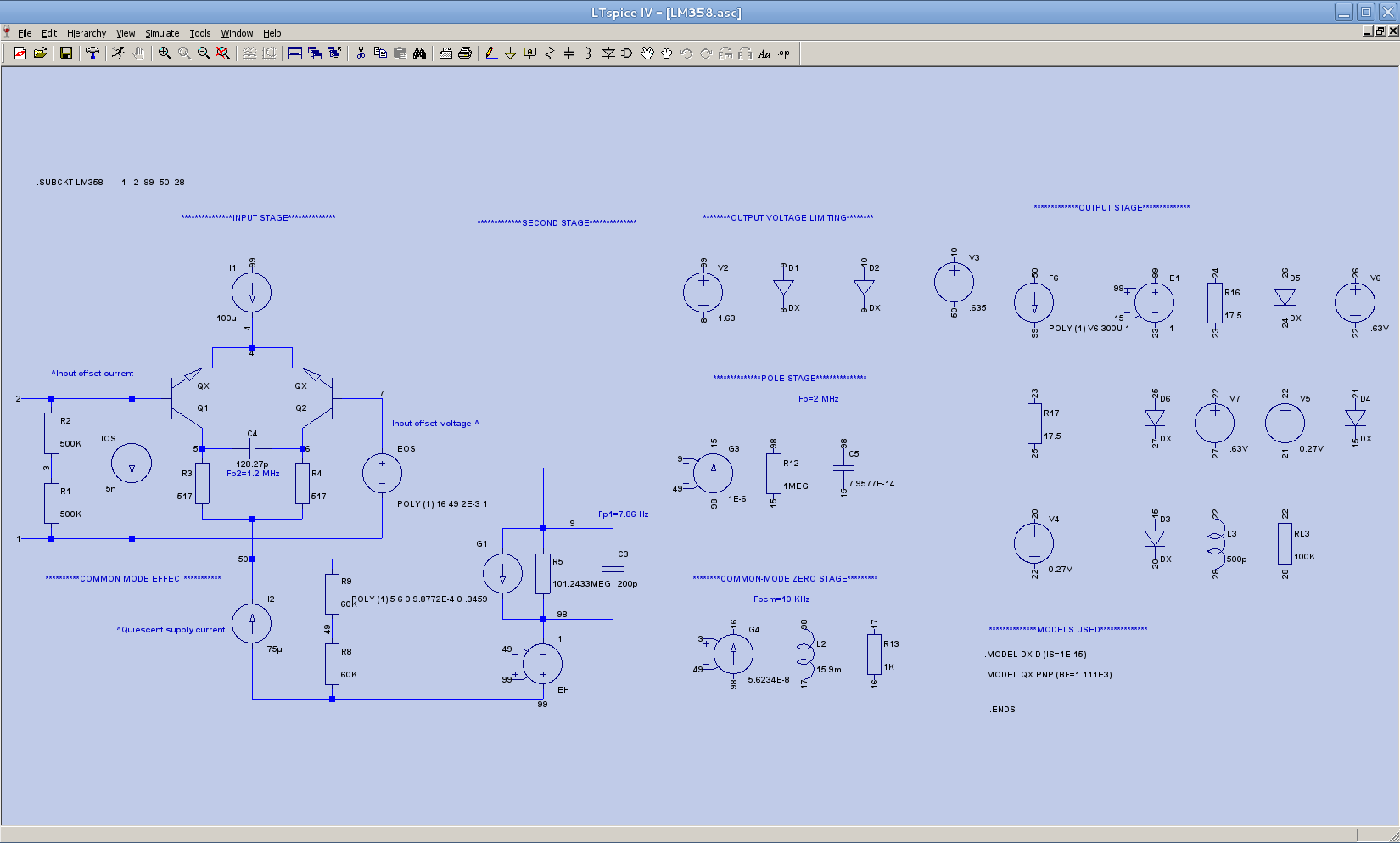
Task: Place an Inductor from the toolbar
Action: point(589,53)
